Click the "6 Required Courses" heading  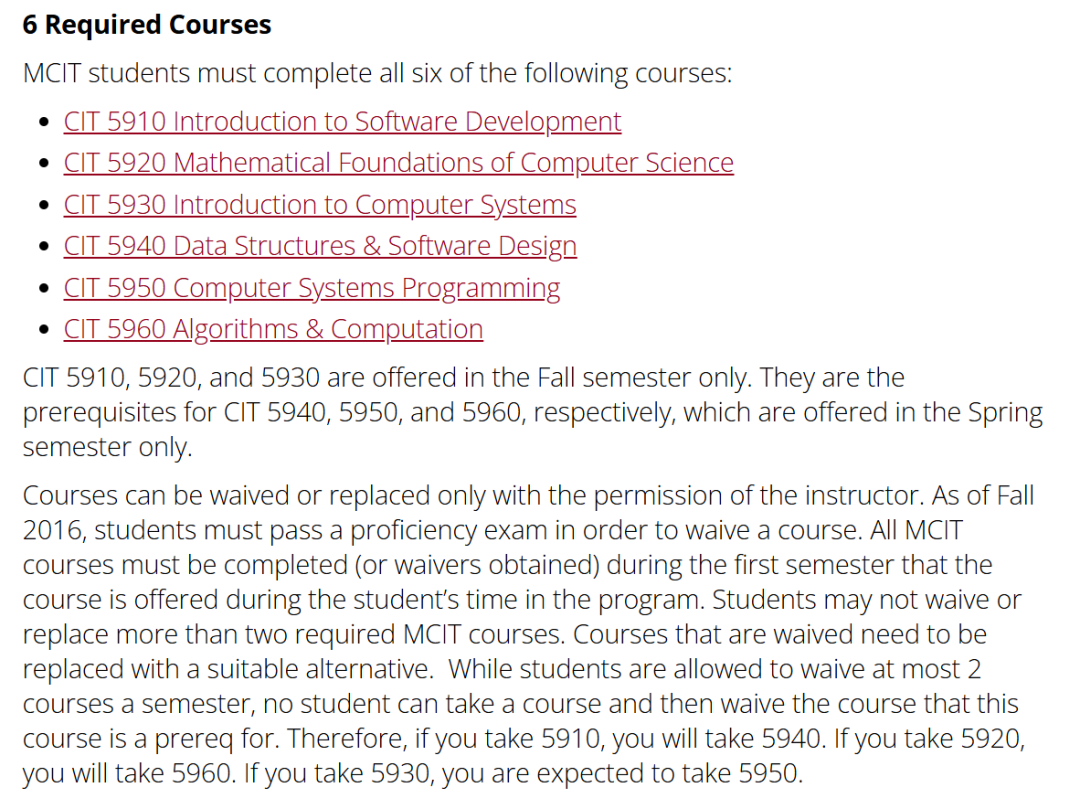(147, 25)
